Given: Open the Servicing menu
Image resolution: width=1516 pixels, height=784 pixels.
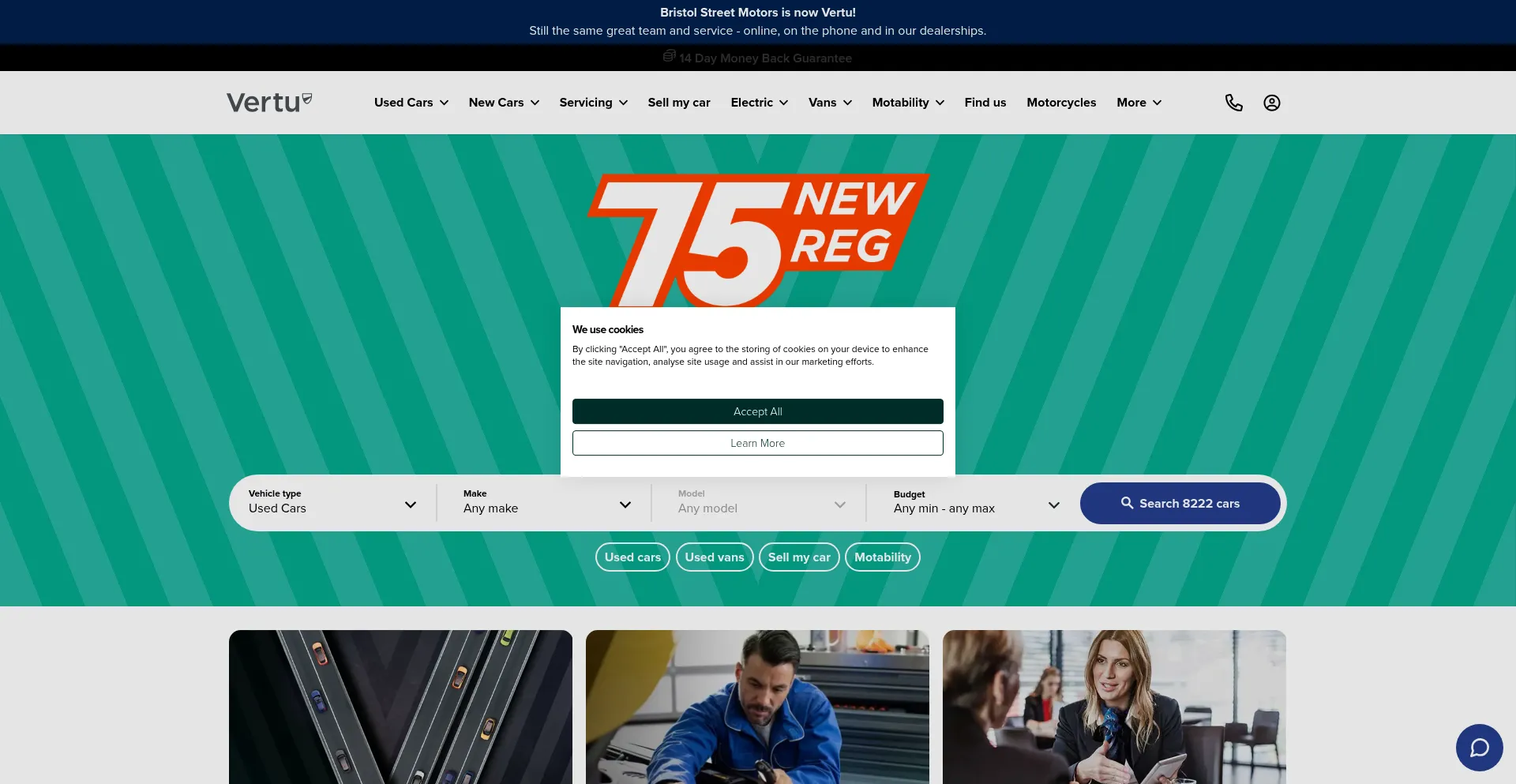Looking at the screenshot, I should tap(594, 103).
